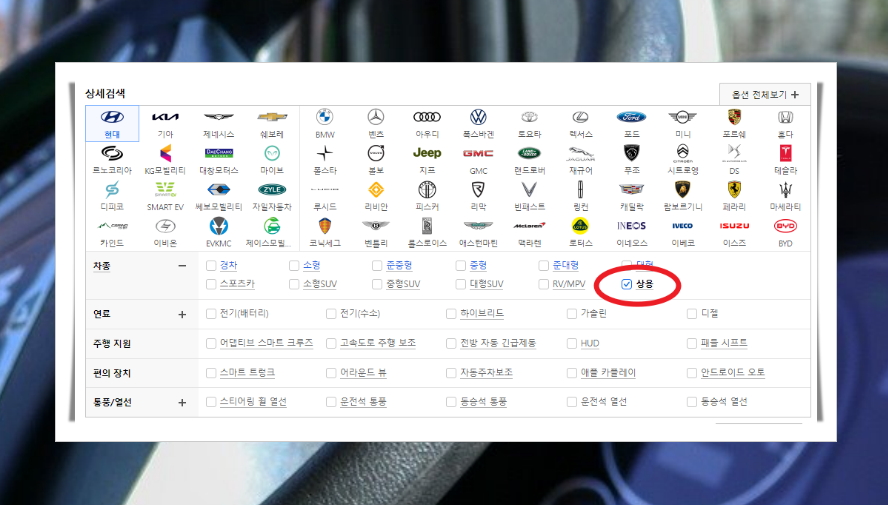
Task: Select the Maserati trident logo
Action: pos(785,190)
